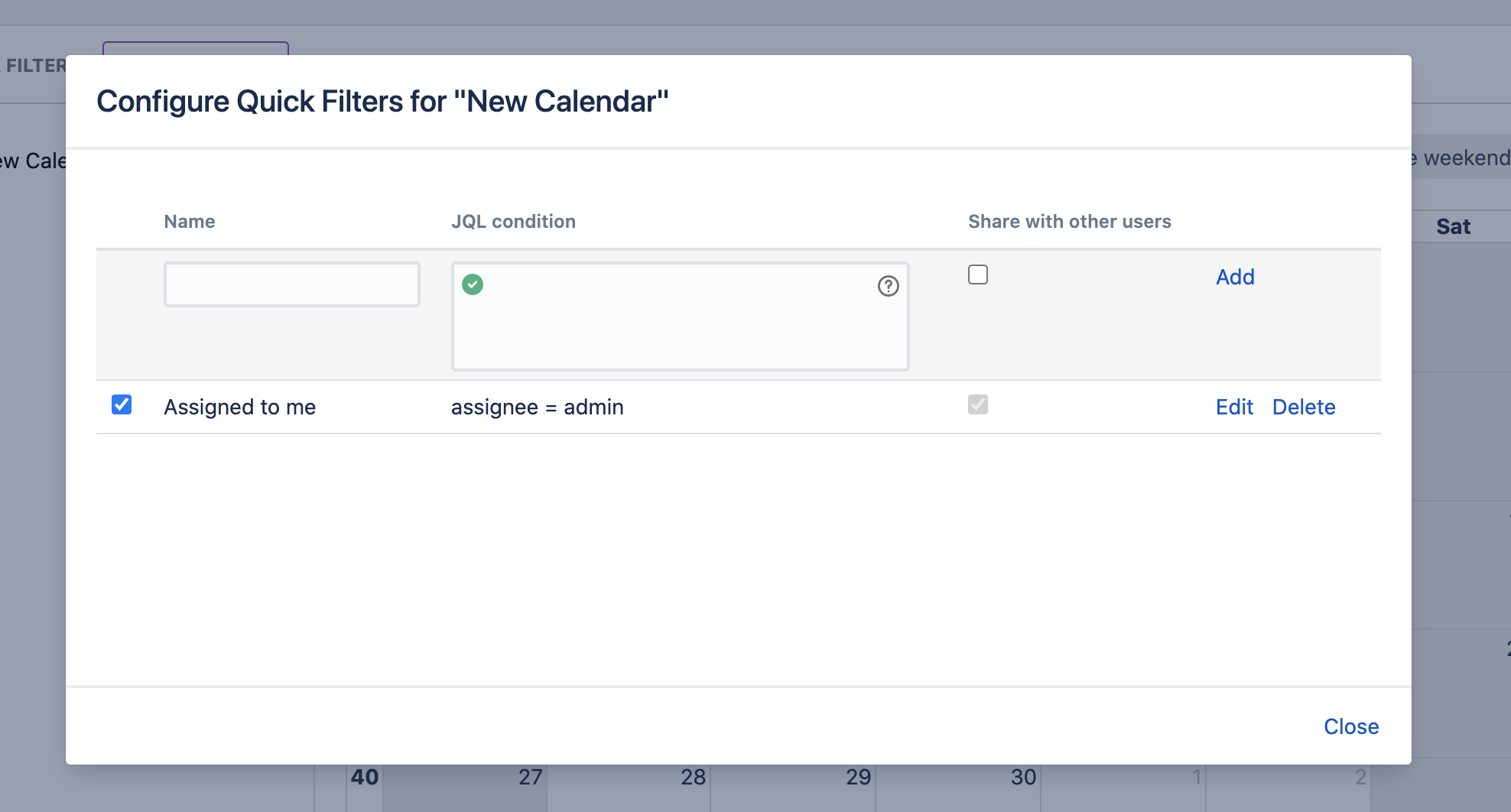Select the "assignee = admin" JQL text

[537, 407]
